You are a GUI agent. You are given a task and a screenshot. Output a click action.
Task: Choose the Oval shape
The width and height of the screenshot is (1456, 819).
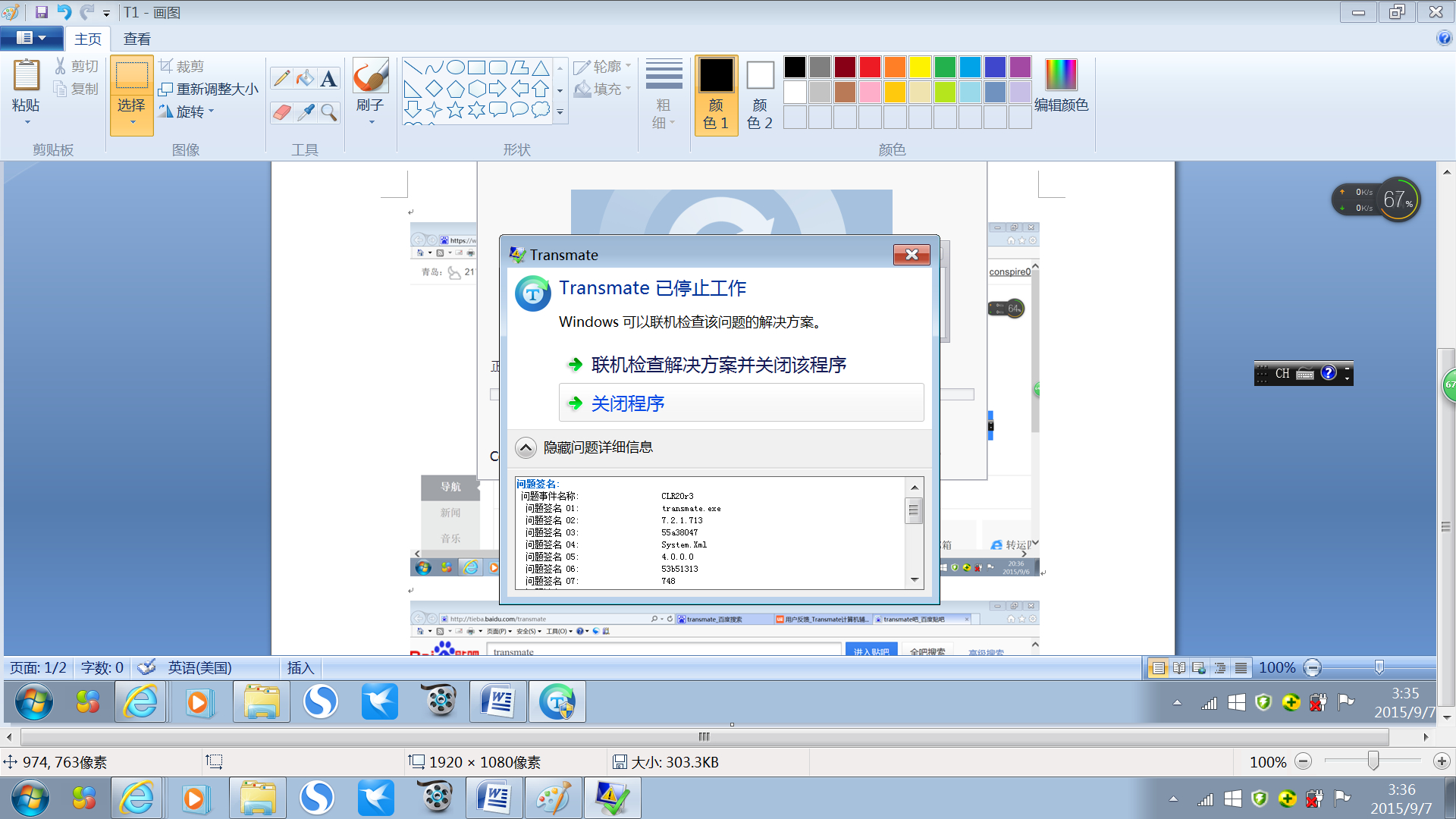click(455, 67)
